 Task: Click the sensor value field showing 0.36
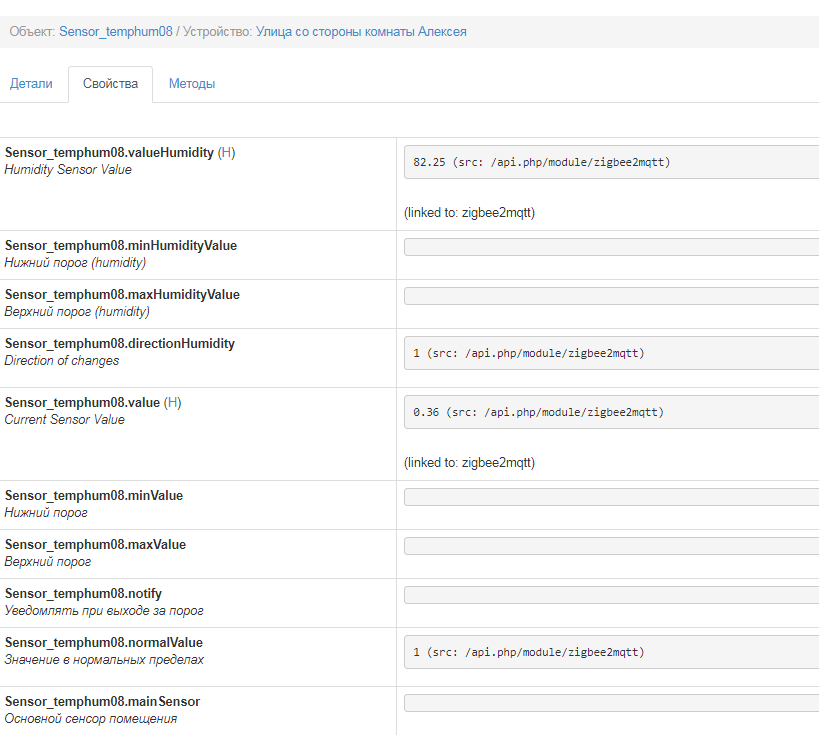click(x=610, y=412)
